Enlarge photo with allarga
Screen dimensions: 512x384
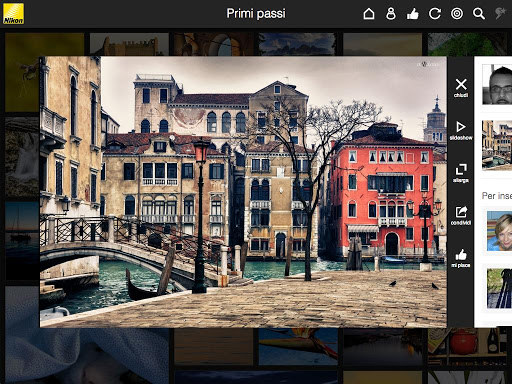click(x=461, y=173)
